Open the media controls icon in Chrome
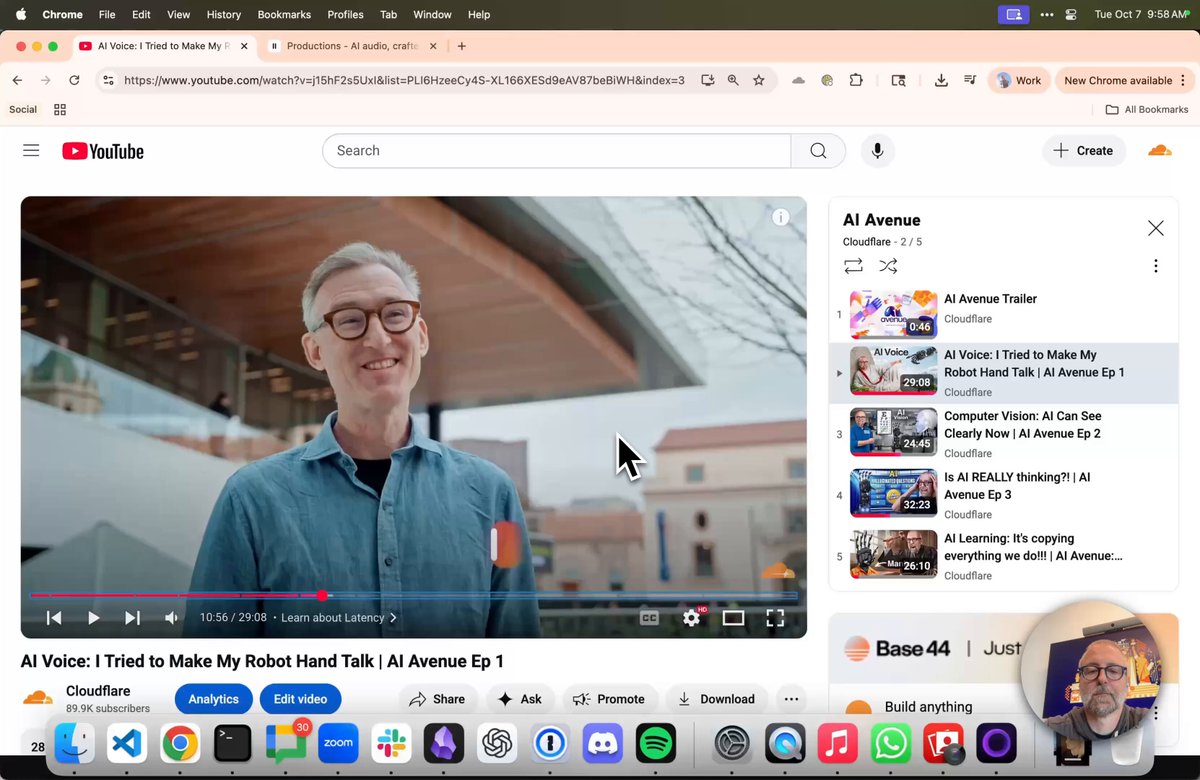The image size is (1200, 780). (970, 80)
